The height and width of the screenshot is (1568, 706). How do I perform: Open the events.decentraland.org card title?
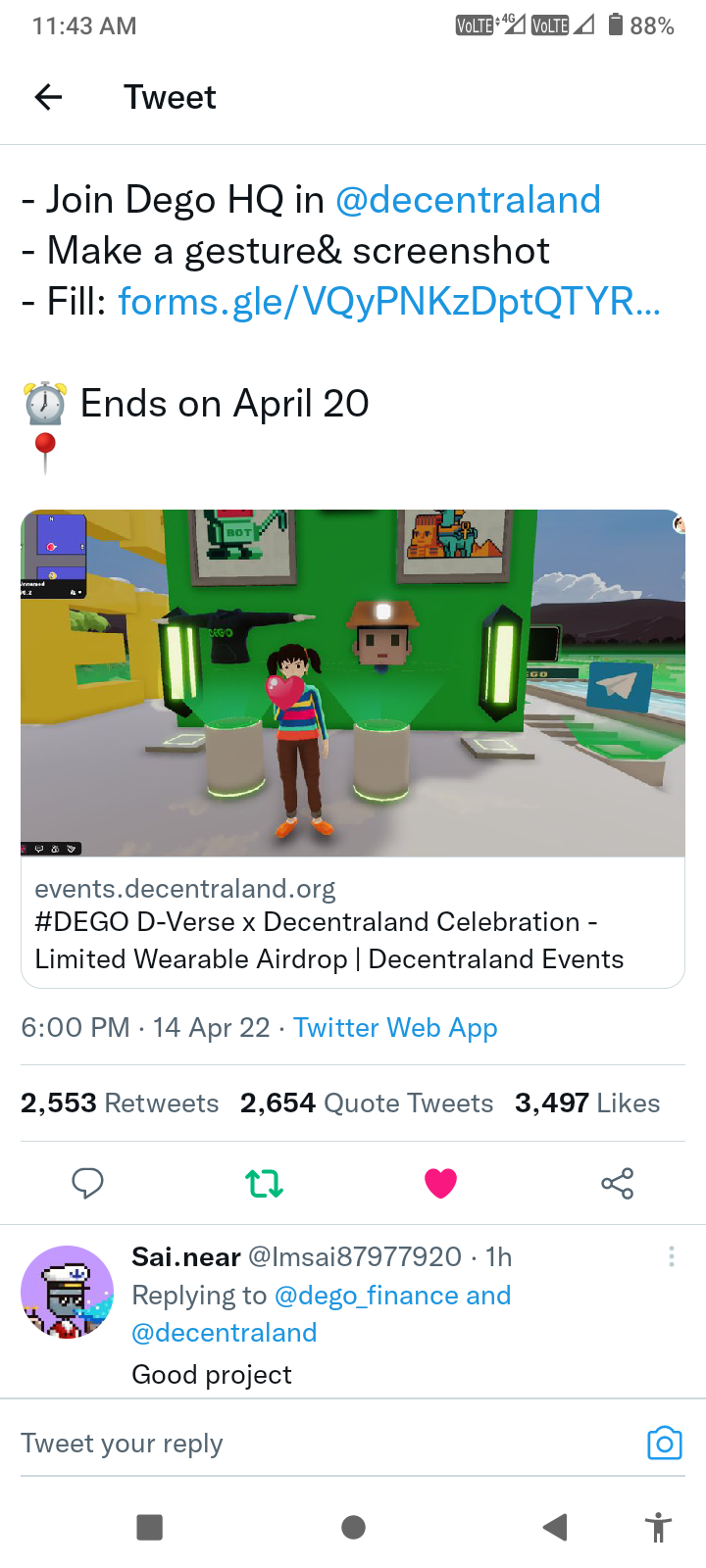pos(329,940)
